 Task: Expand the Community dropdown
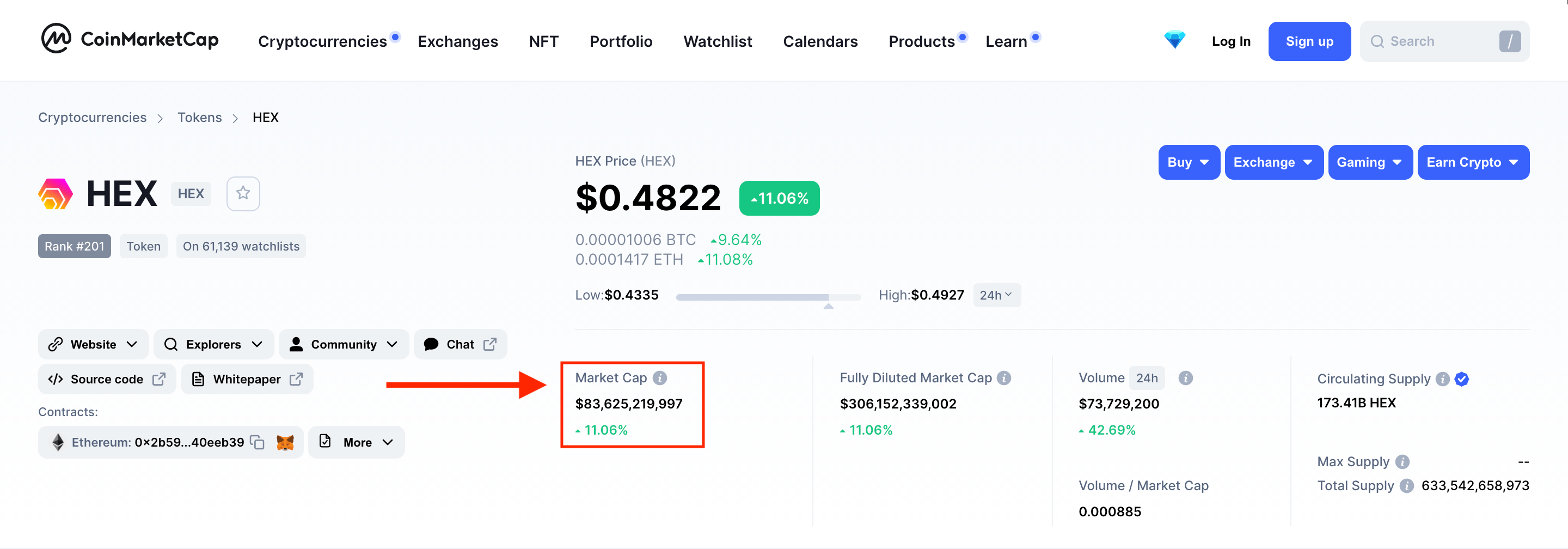pyautogui.click(x=344, y=345)
